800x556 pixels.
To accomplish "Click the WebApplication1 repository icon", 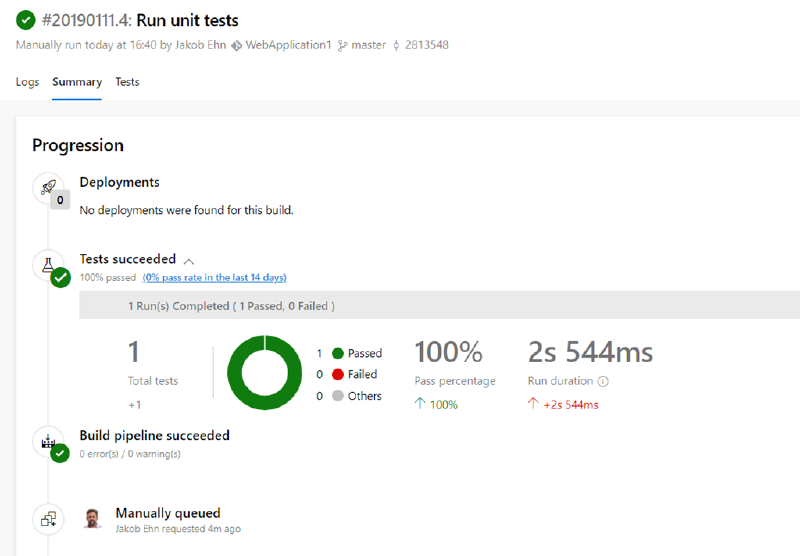I will [236, 45].
